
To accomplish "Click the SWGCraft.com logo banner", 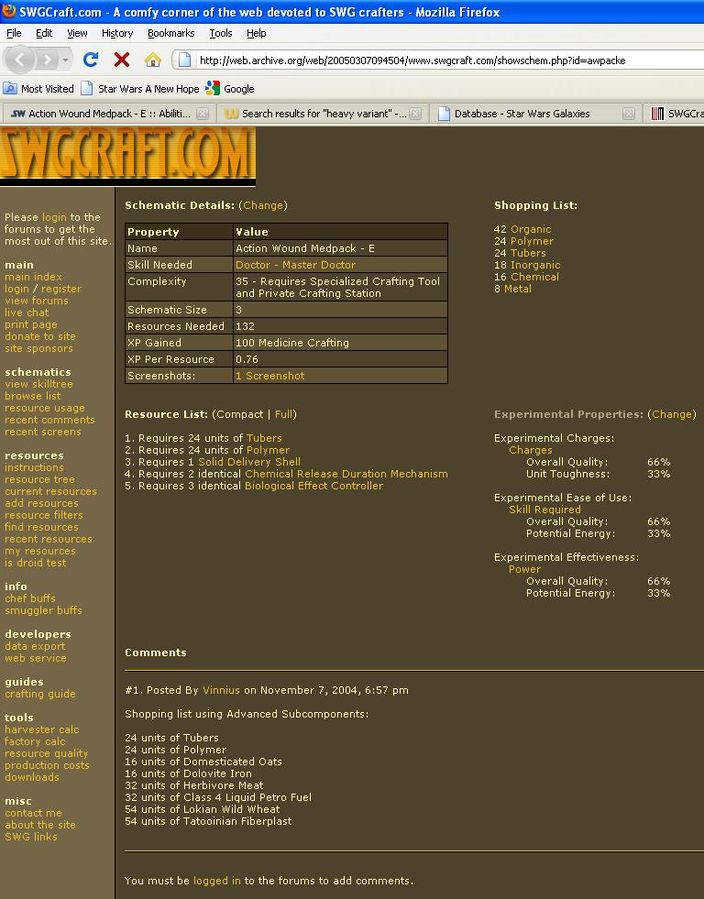I will pos(127,155).
